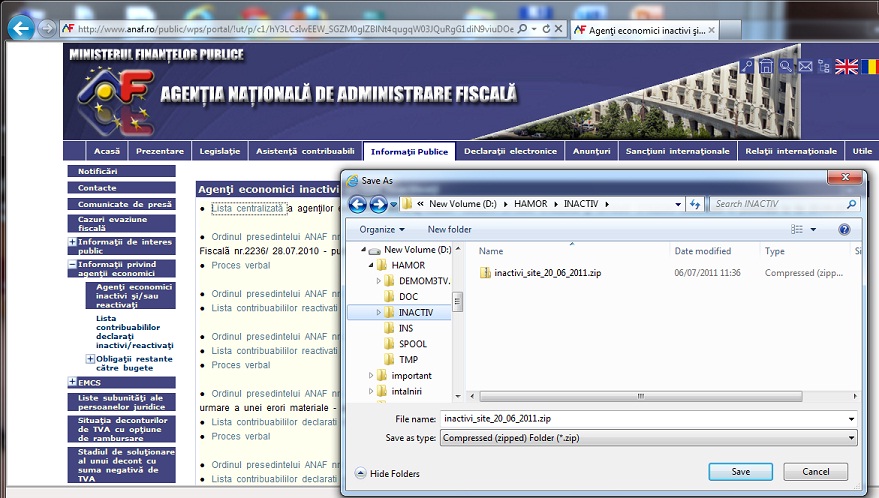Refresh the INACTIV folder path in Save As
Screen dimensions: 879x498
(x=695, y=204)
